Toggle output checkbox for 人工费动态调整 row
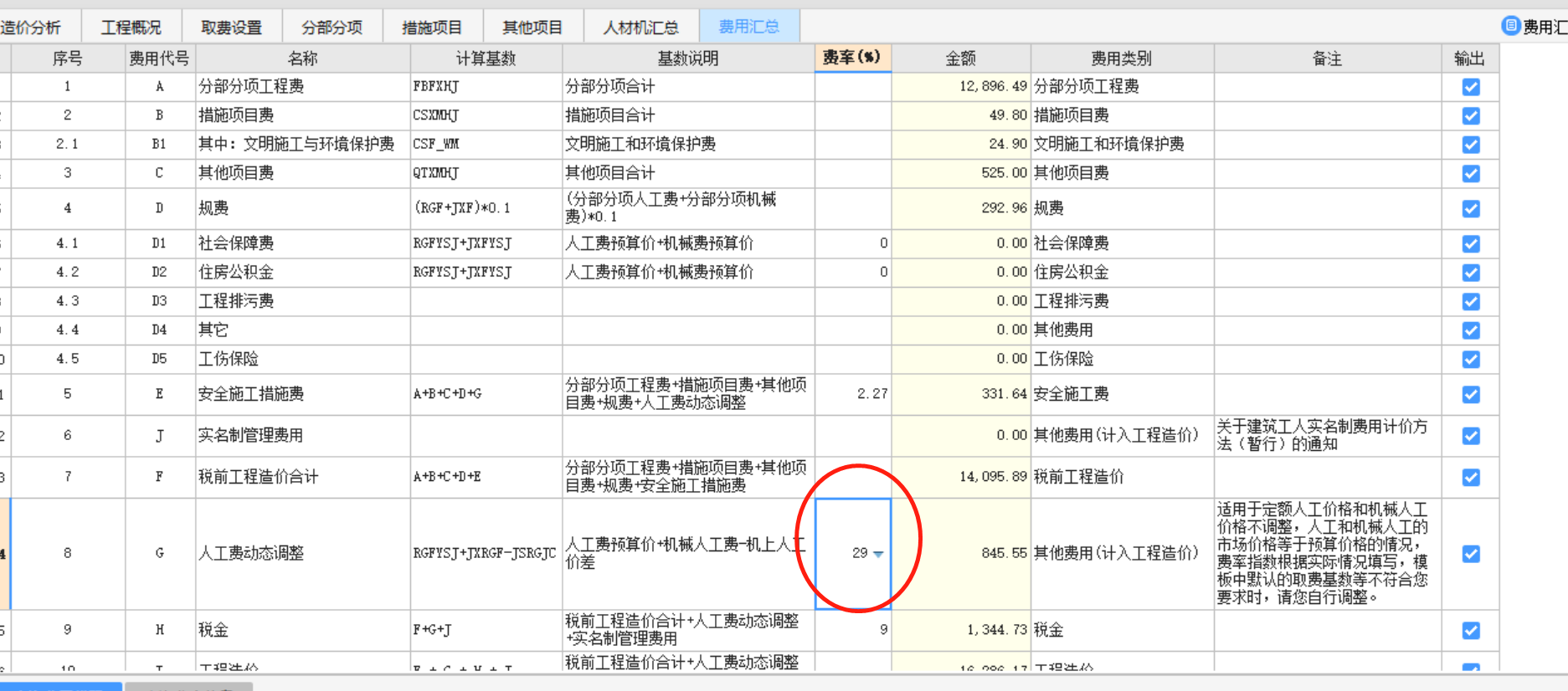The width and height of the screenshot is (1568, 691). coord(1470,554)
